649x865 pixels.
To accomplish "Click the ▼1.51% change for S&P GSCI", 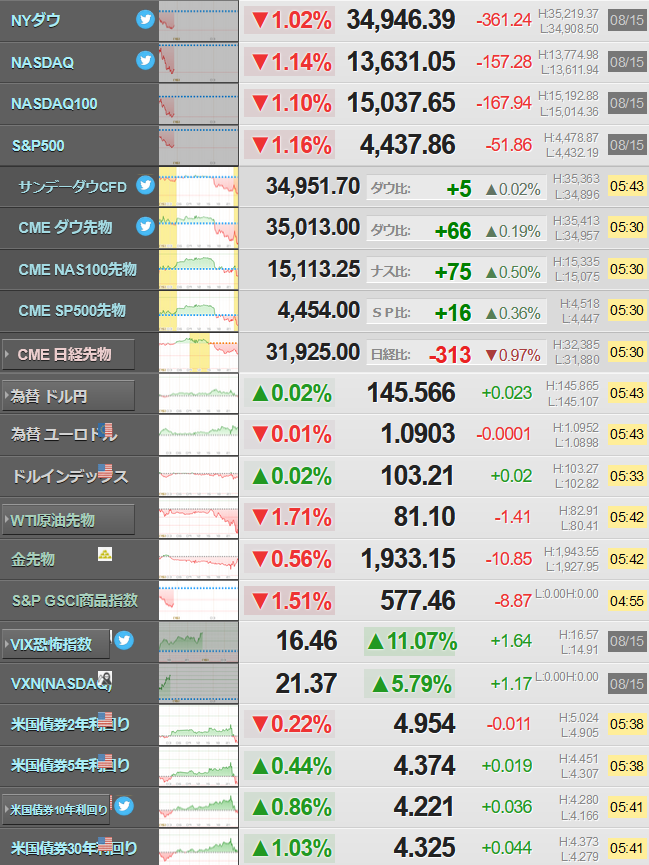I will tap(290, 601).
